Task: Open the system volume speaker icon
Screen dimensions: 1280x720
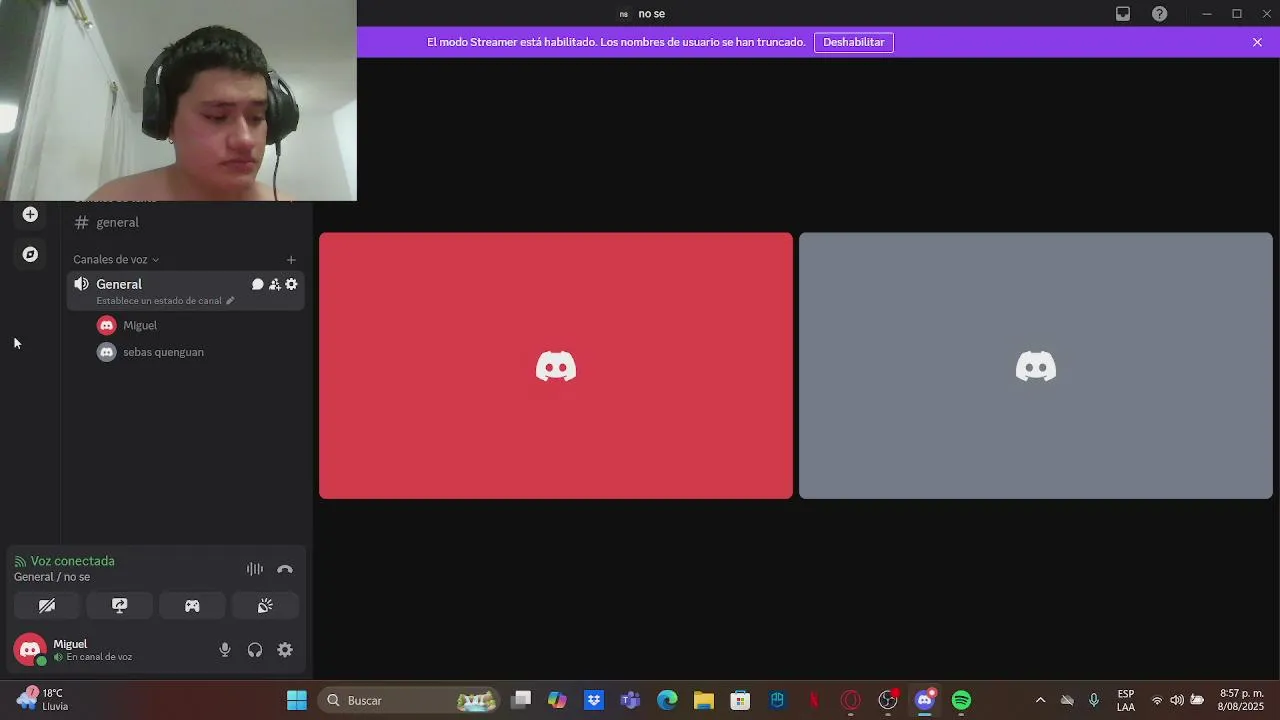Action: [1177, 700]
